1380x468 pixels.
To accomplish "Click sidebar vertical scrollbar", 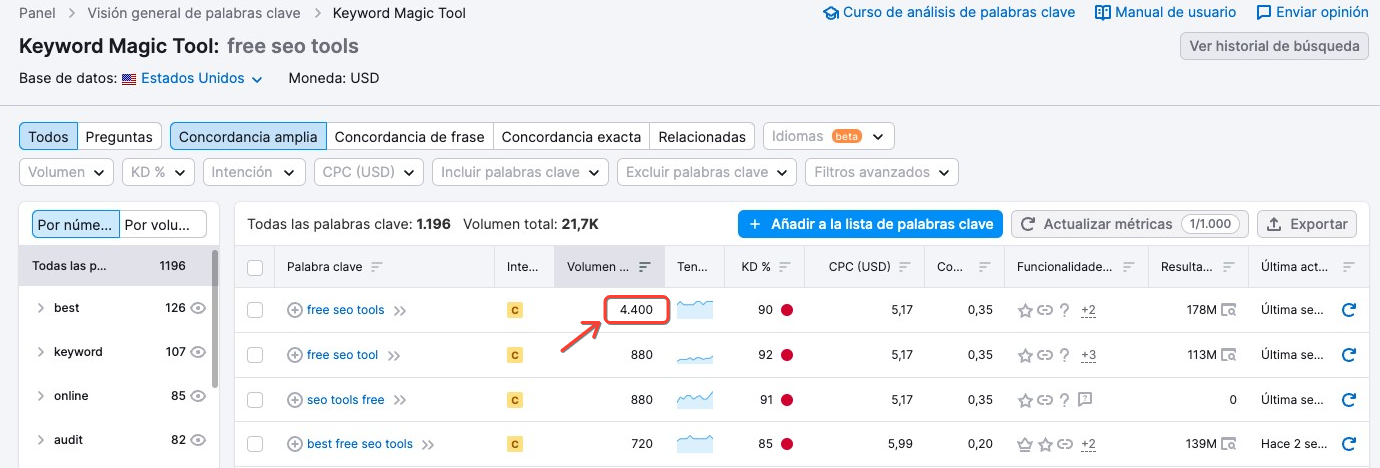I will point(215,320).
